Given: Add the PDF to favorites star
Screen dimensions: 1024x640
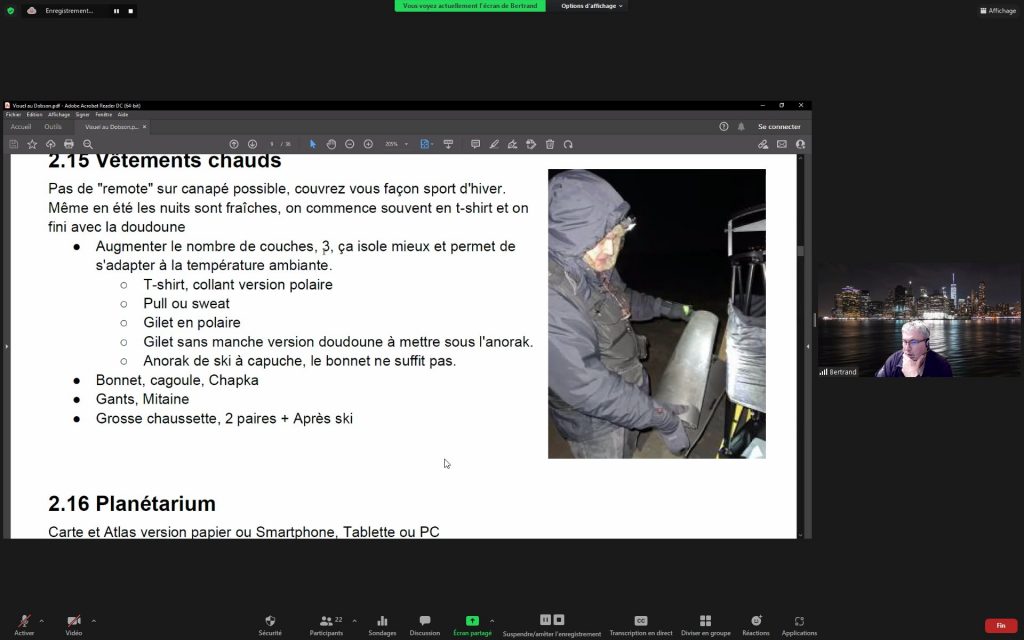Looking at the screenshot, I should pyautogui.click(x=32, y=144).
